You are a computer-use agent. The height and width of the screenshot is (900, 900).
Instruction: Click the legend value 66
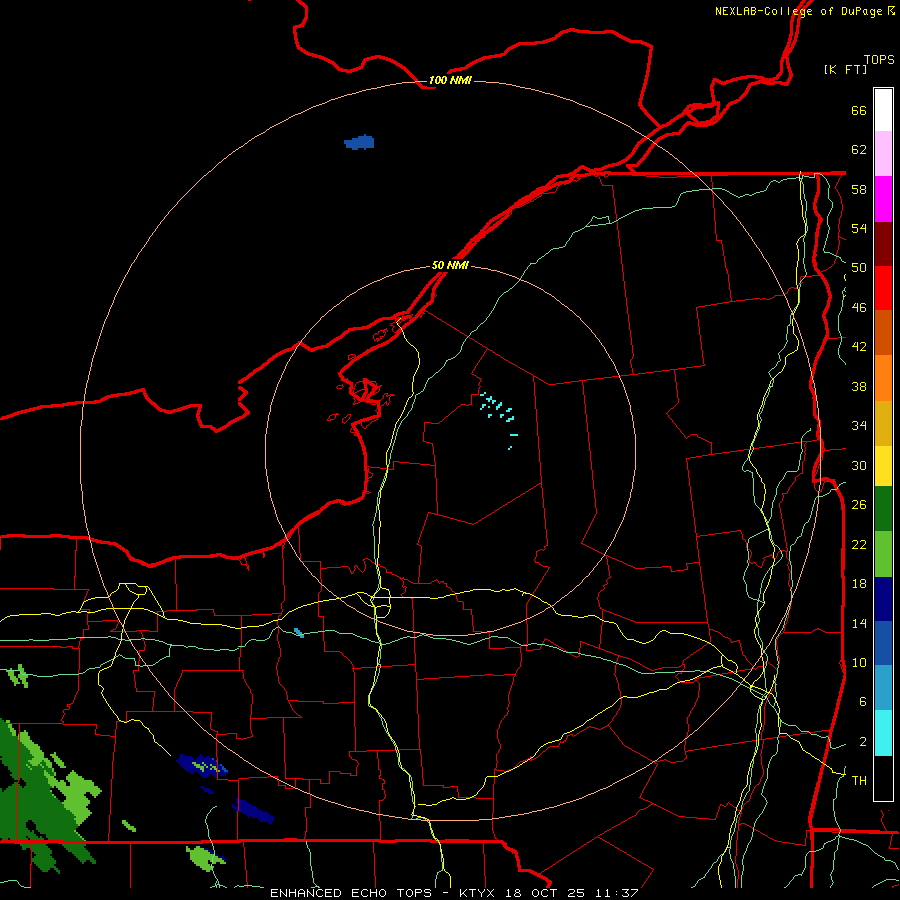(859, 110)
